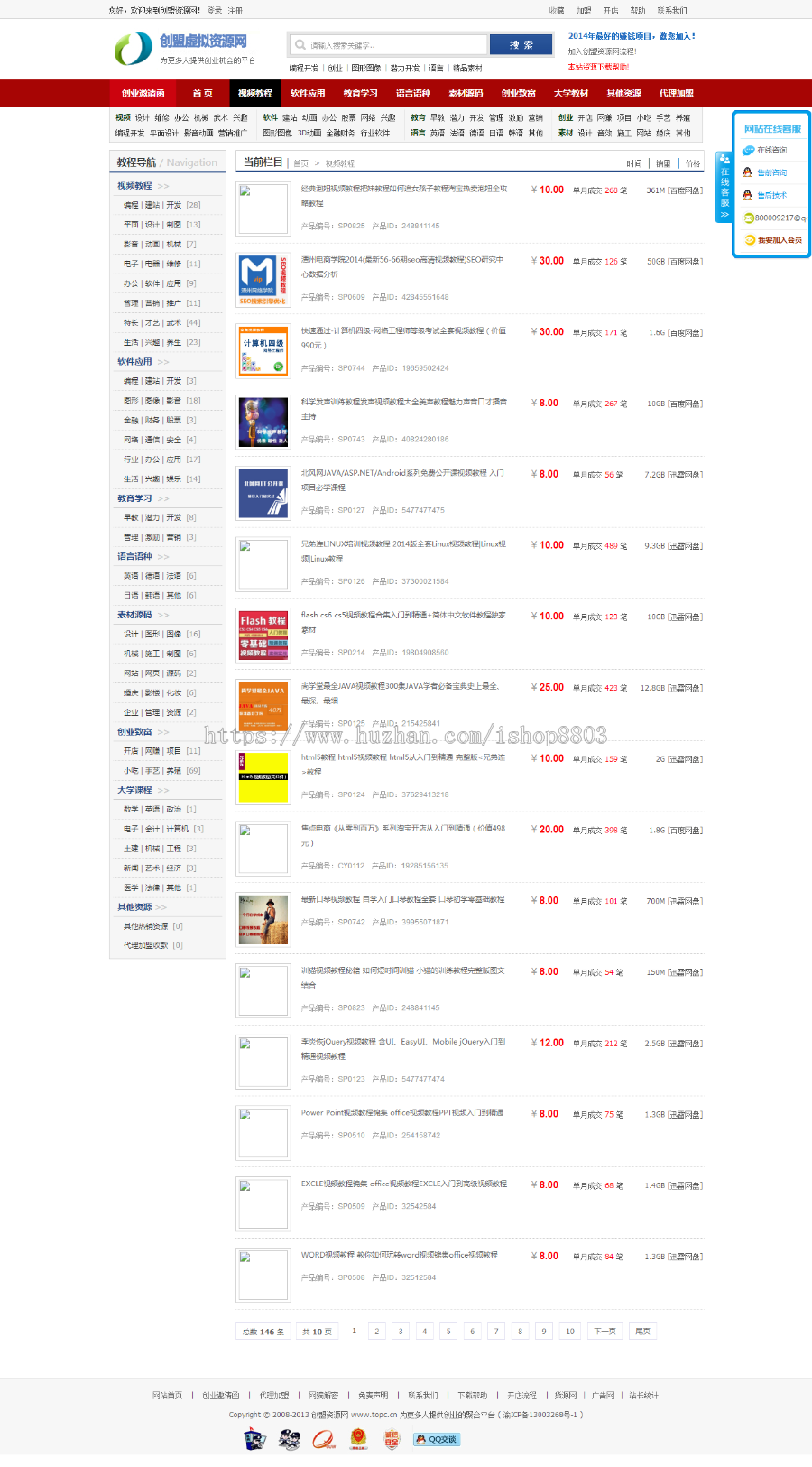Click the 我要加入会员 smiley icon
The height and width of the screenshot is (1467, 812).
tap(749, 239)
